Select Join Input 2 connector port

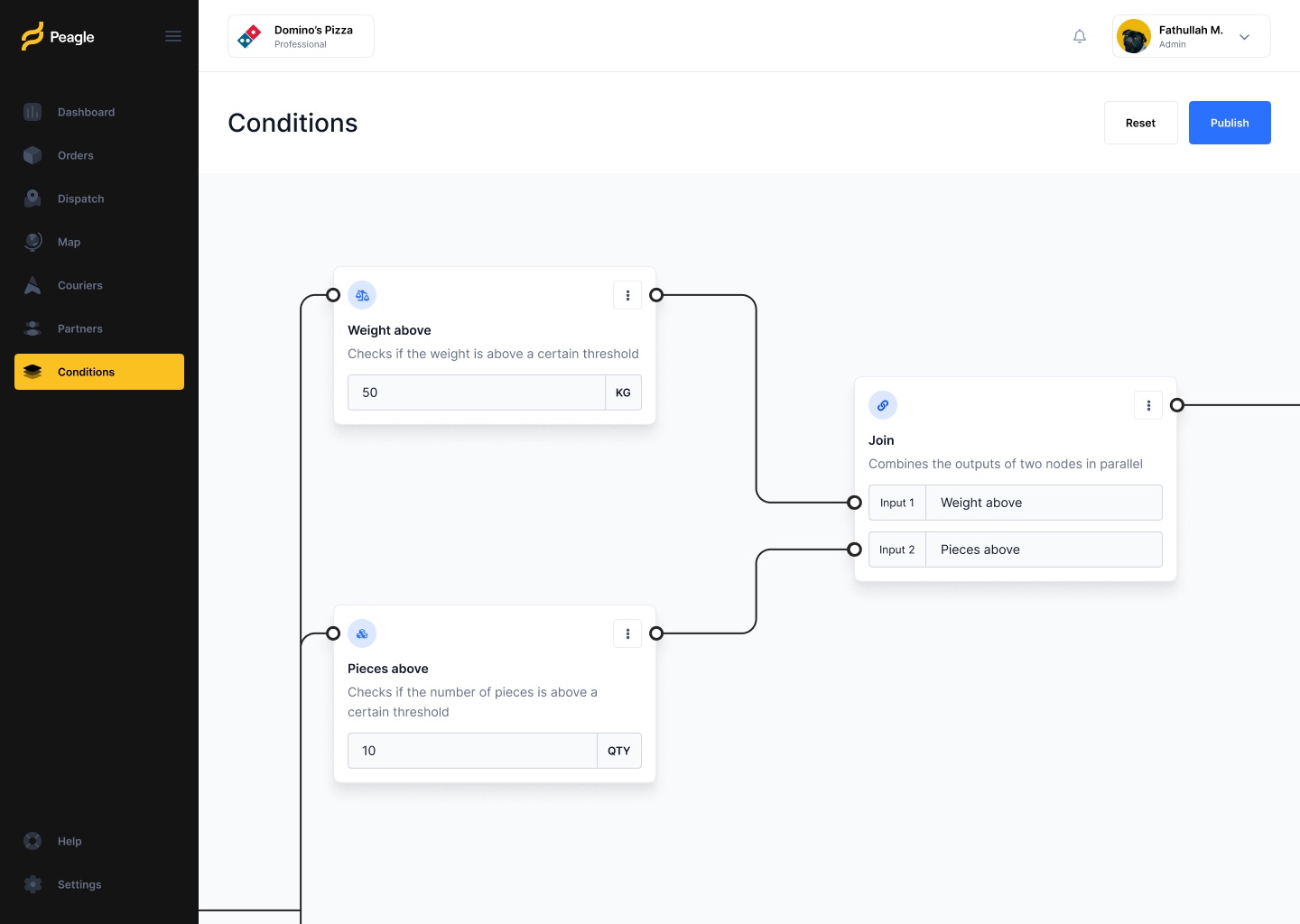coord(854,550)
